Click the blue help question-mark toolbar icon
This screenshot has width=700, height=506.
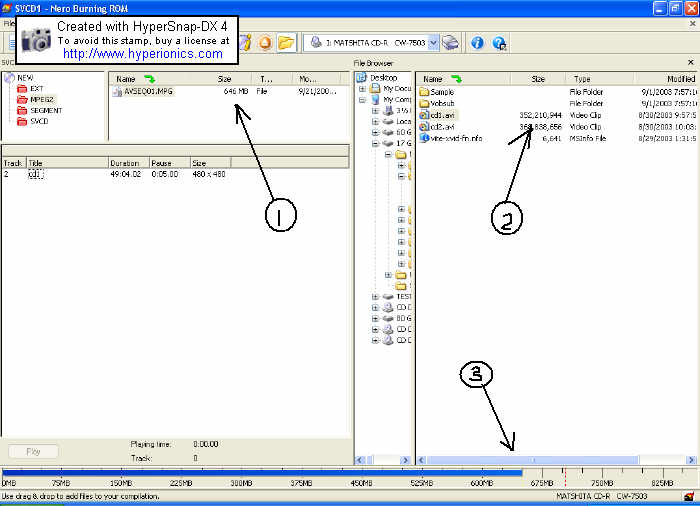499,43
